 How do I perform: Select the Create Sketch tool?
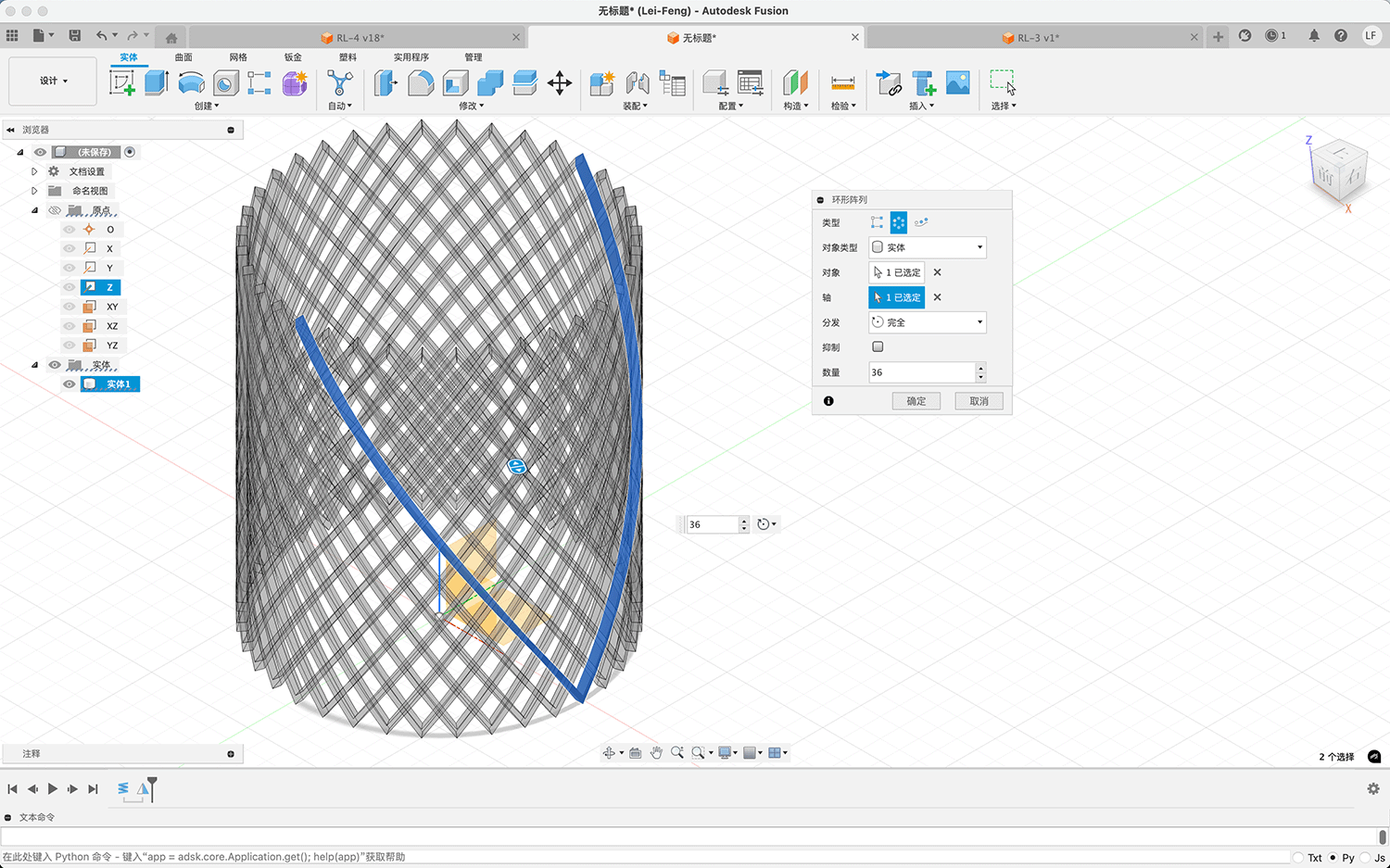(122, 83)
